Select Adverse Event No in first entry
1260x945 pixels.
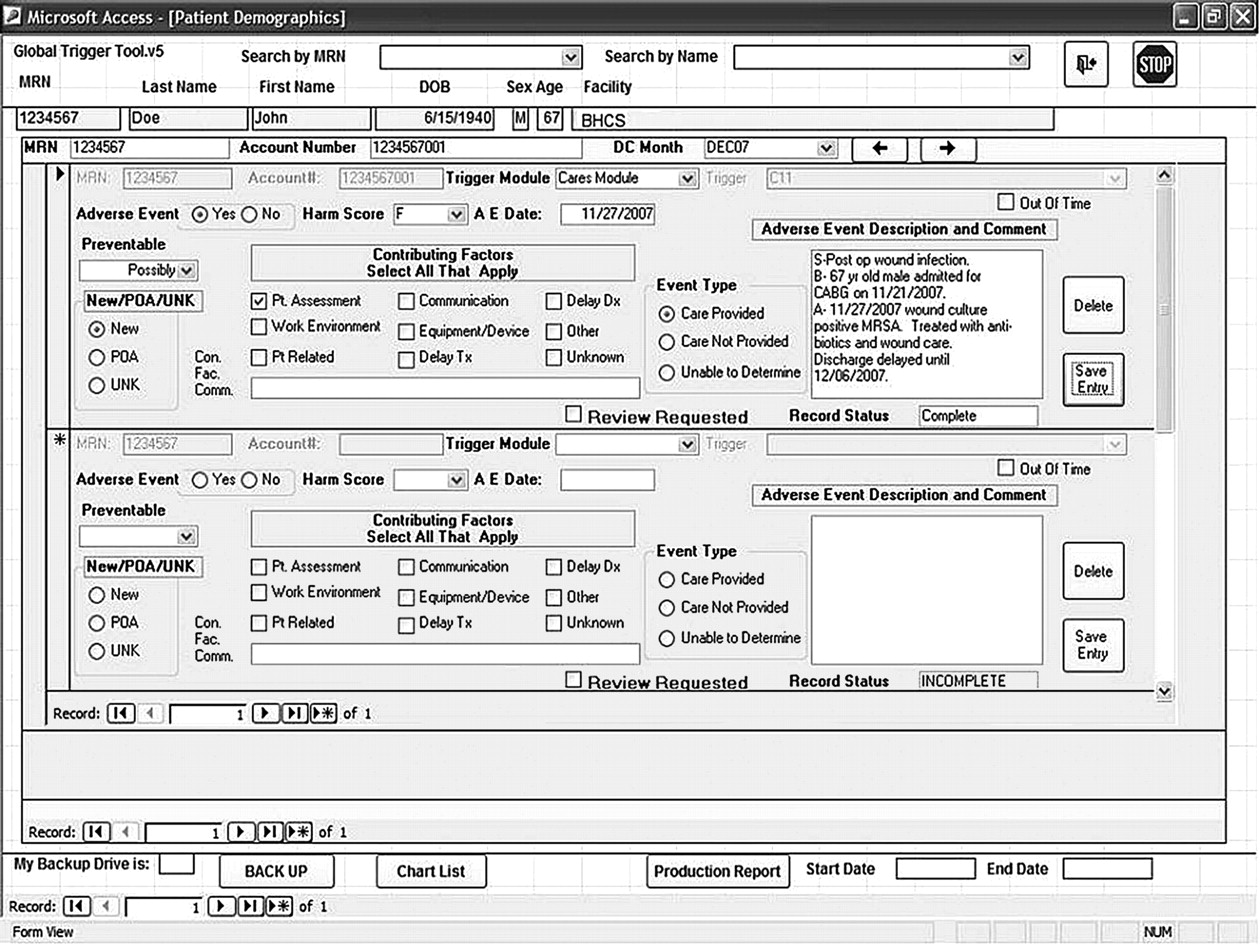[249, 214]
